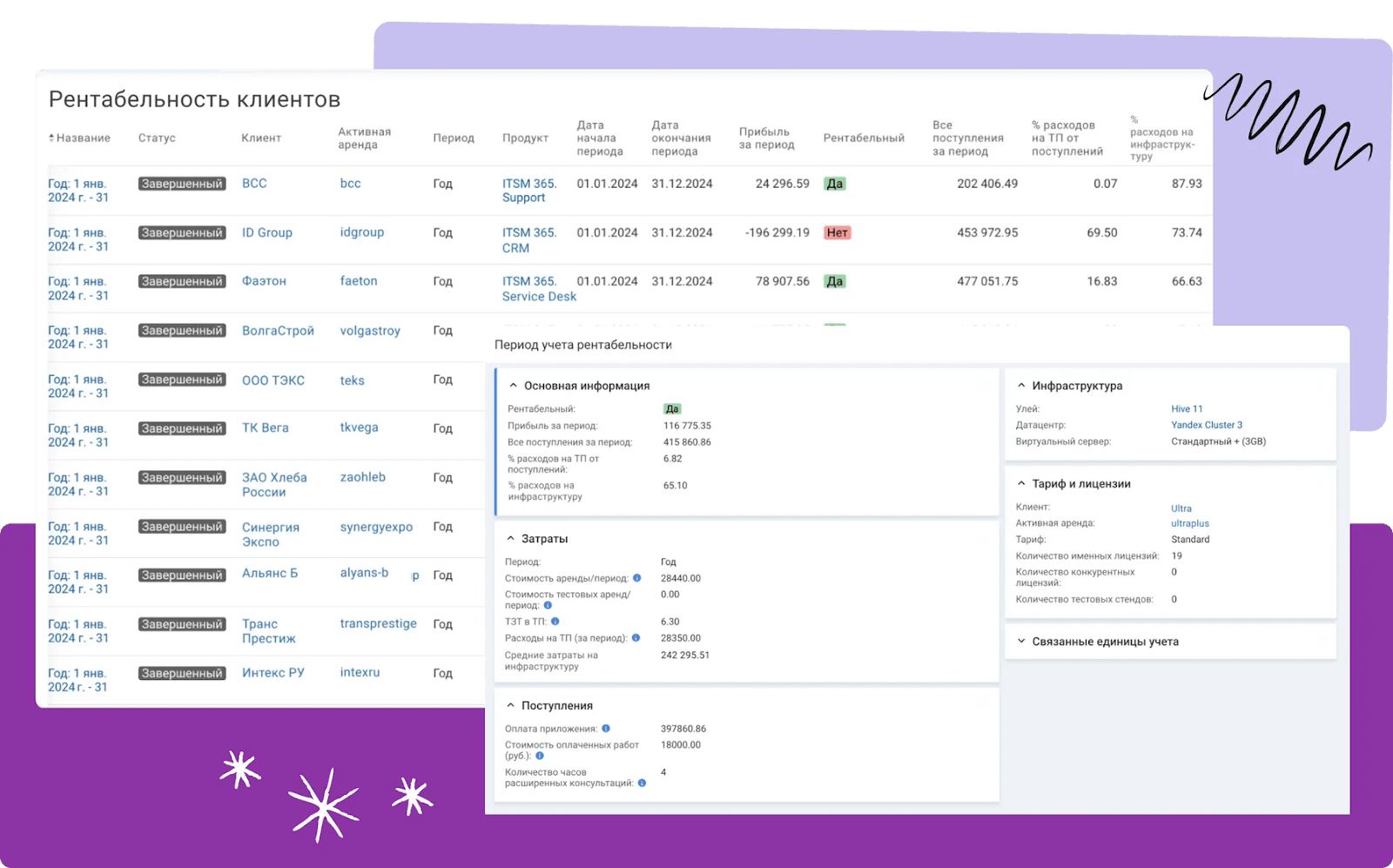Open ITSM 365. Service Desk product link
The height and width of the screenshot is (868, 1393).
[x=538, y=289]
